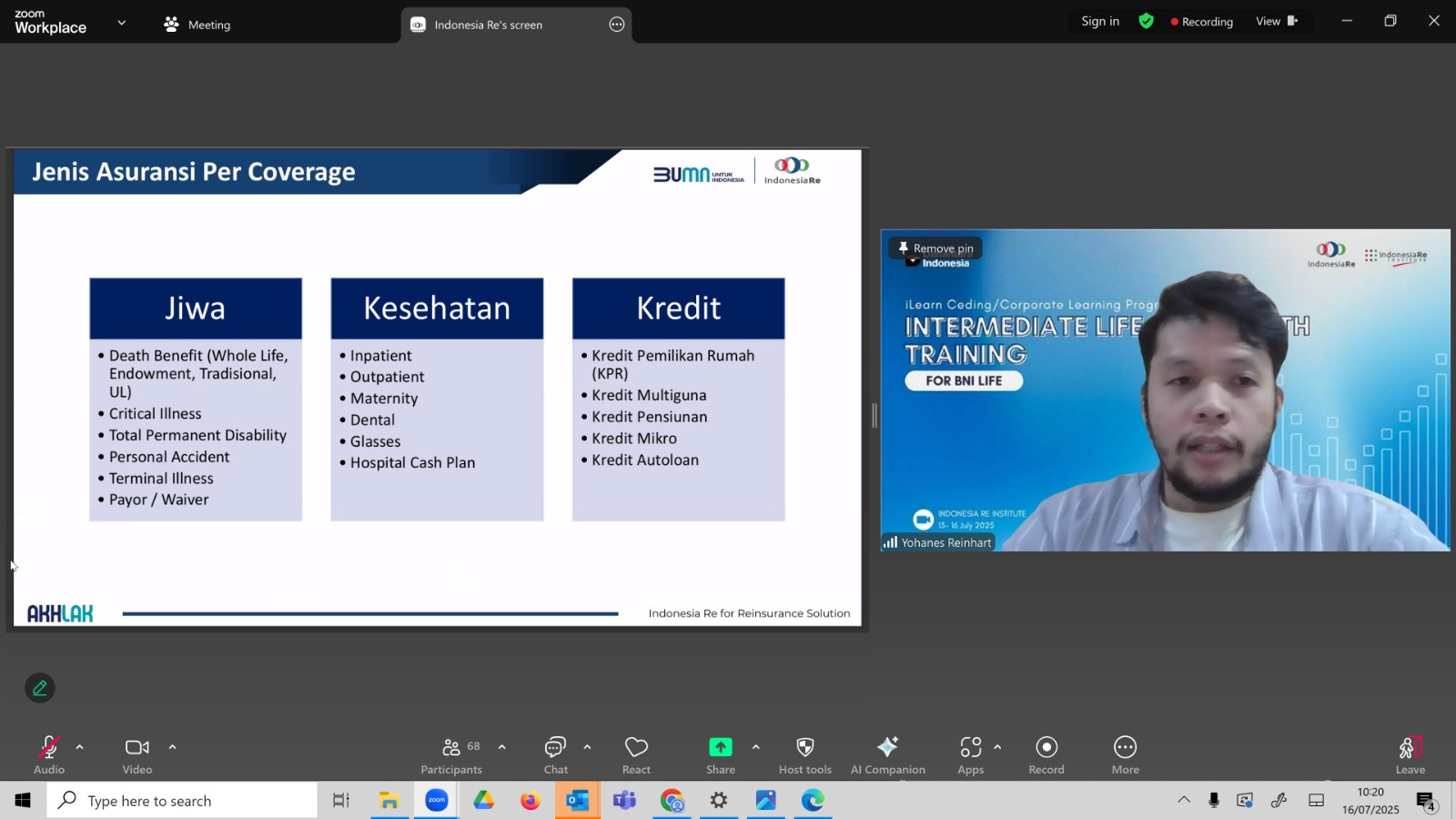Image resolution: width=1456 pixels, height=819 pixels.
Task: Expand video options arrow beside Video
Action: [172, 747]
